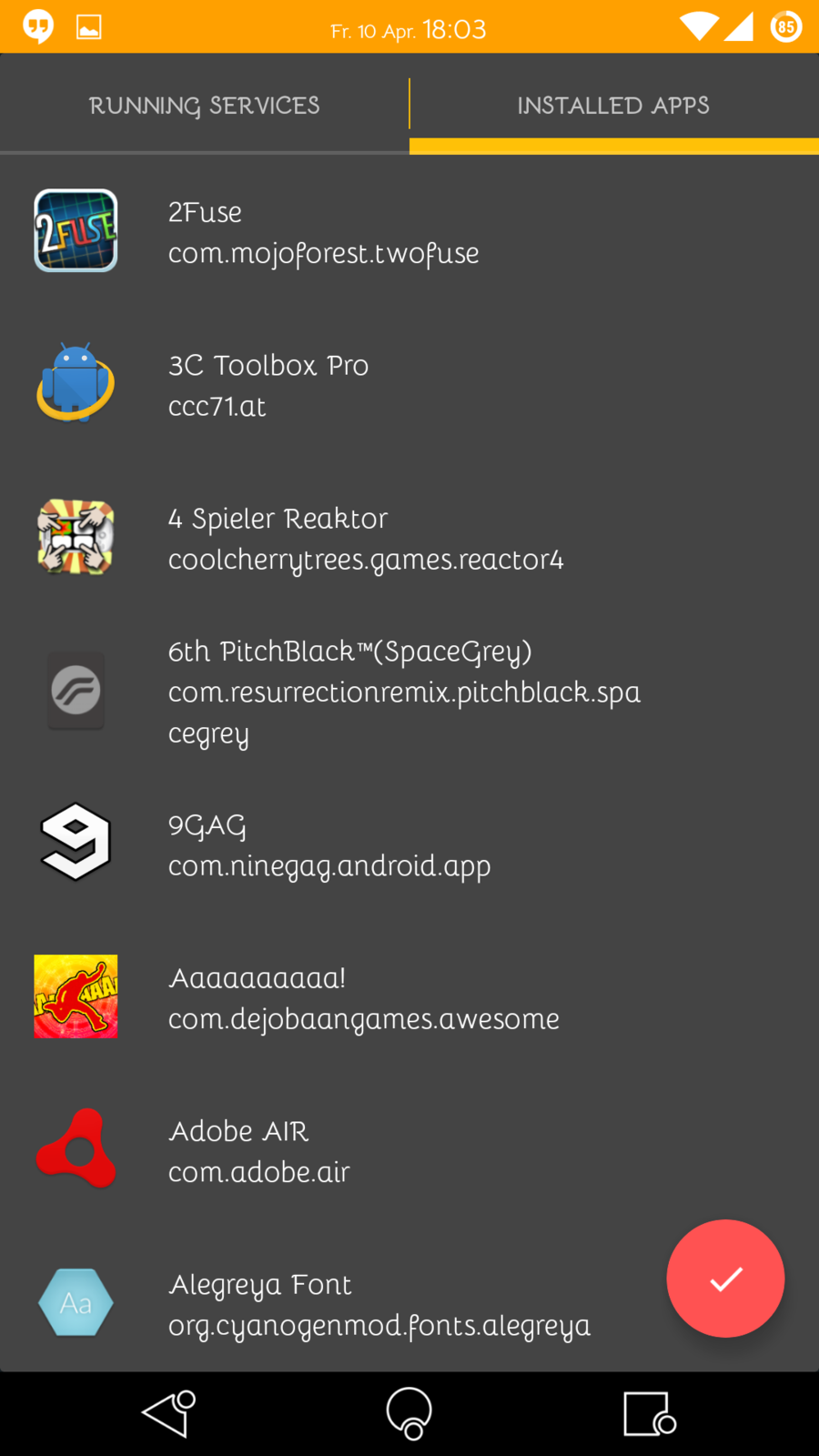819x1456 pixels.
Task: Tap the battery level indicator
Action: coord(785,27)
